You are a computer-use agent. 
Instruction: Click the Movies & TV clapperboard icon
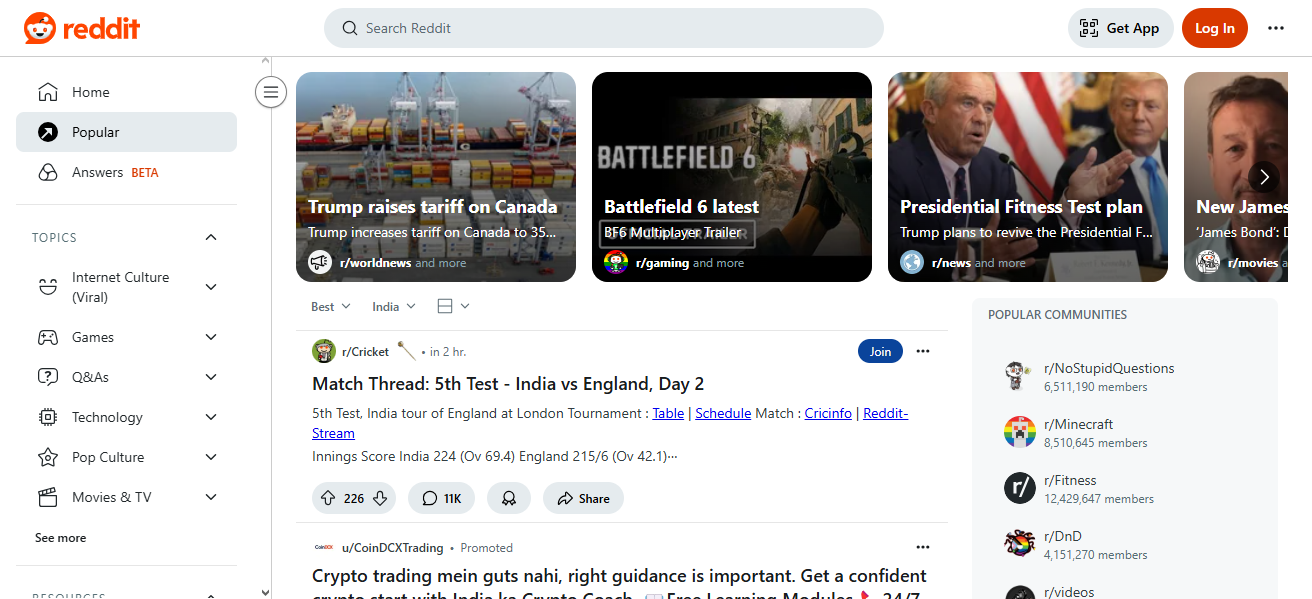(x=47, y=497)
